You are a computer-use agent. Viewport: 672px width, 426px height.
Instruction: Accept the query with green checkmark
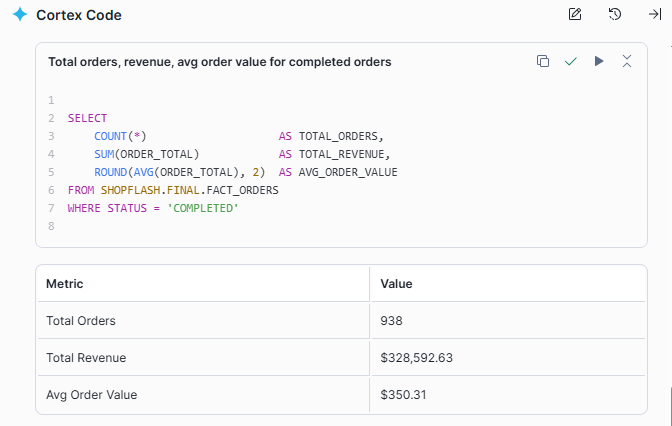click(570, 61)
